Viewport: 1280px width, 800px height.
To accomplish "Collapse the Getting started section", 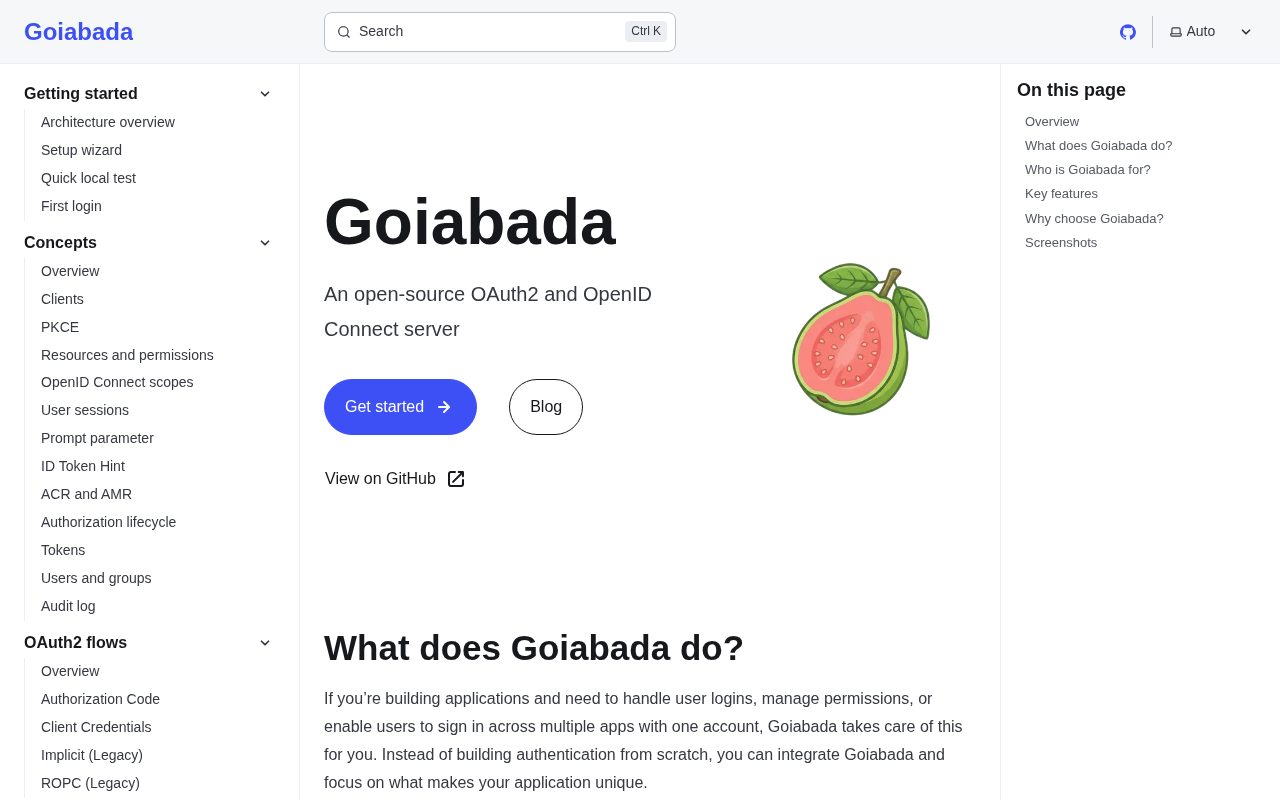I will [265, 94].
